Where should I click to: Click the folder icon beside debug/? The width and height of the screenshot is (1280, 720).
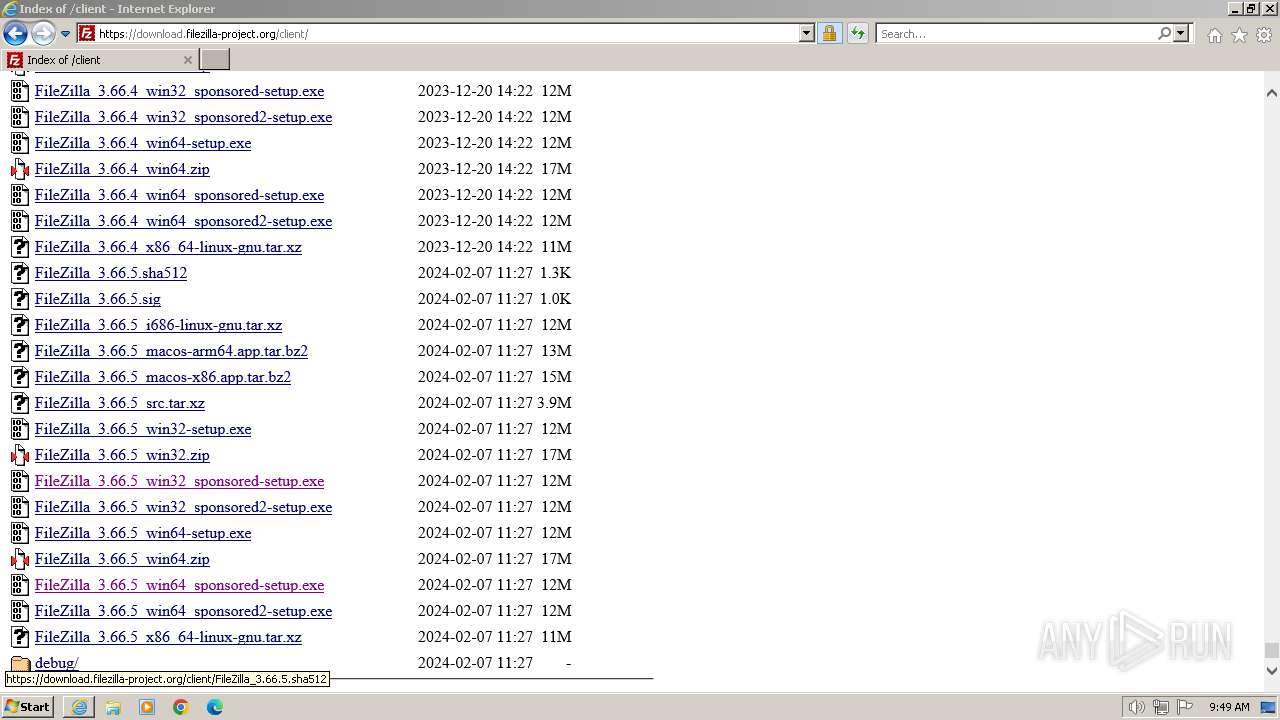pos(20,663)
